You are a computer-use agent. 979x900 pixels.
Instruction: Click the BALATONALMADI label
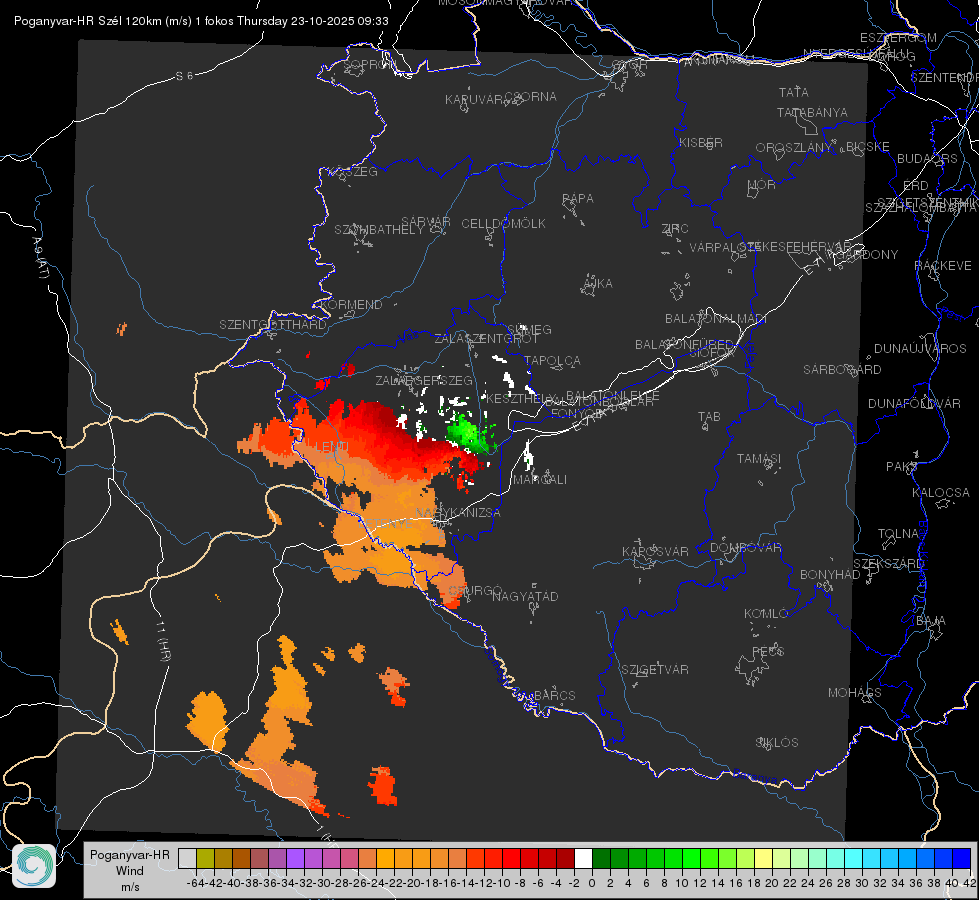click(716, 319)
